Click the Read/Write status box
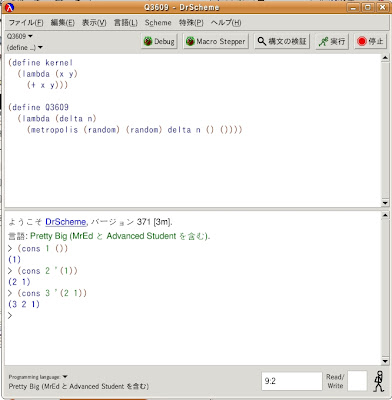392x400 pixels. [357, 381]
